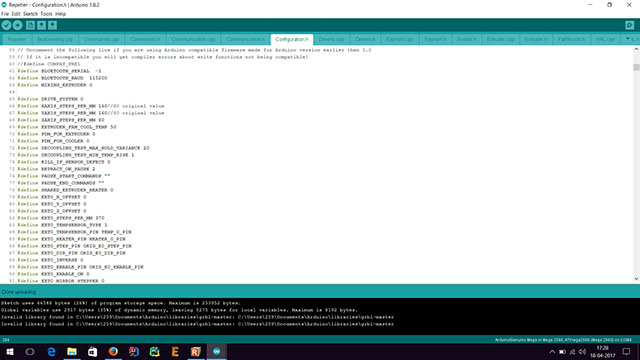
Task: Open the Tools menu
Action: pyautogui.click(x=46, y=14)
